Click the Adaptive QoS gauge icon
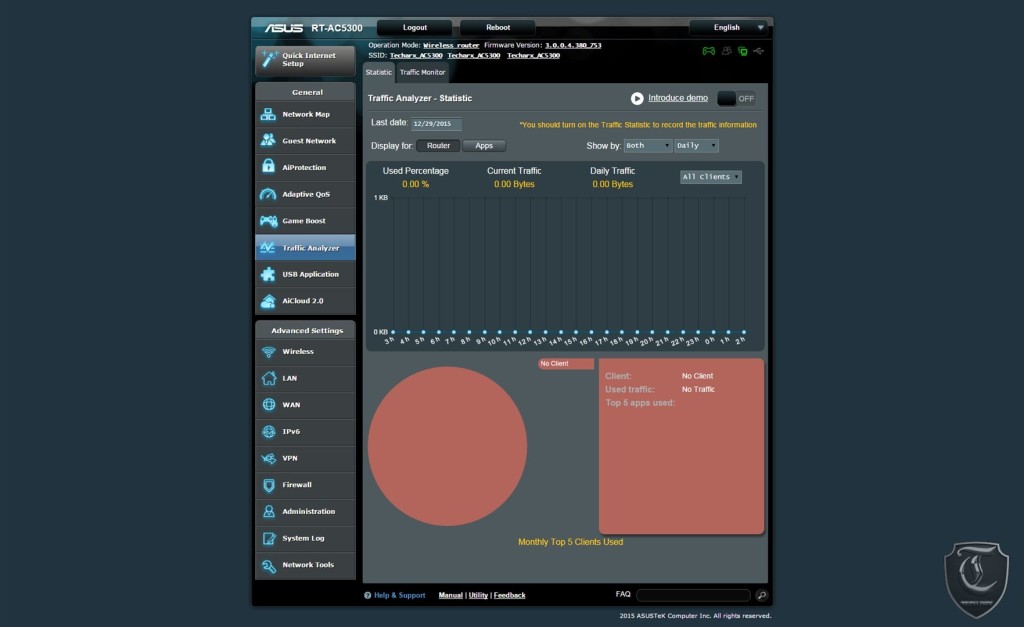 click(x=268, y=194)
